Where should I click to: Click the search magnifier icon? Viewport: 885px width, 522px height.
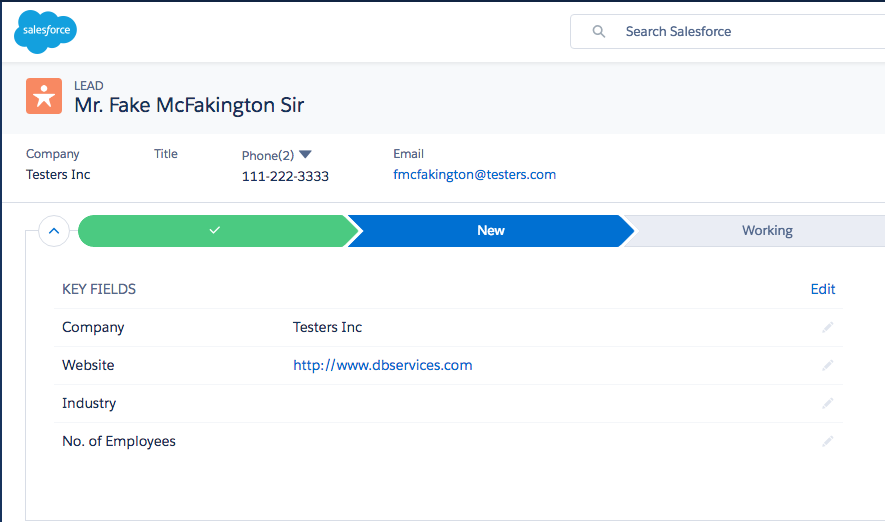(599, 32)
